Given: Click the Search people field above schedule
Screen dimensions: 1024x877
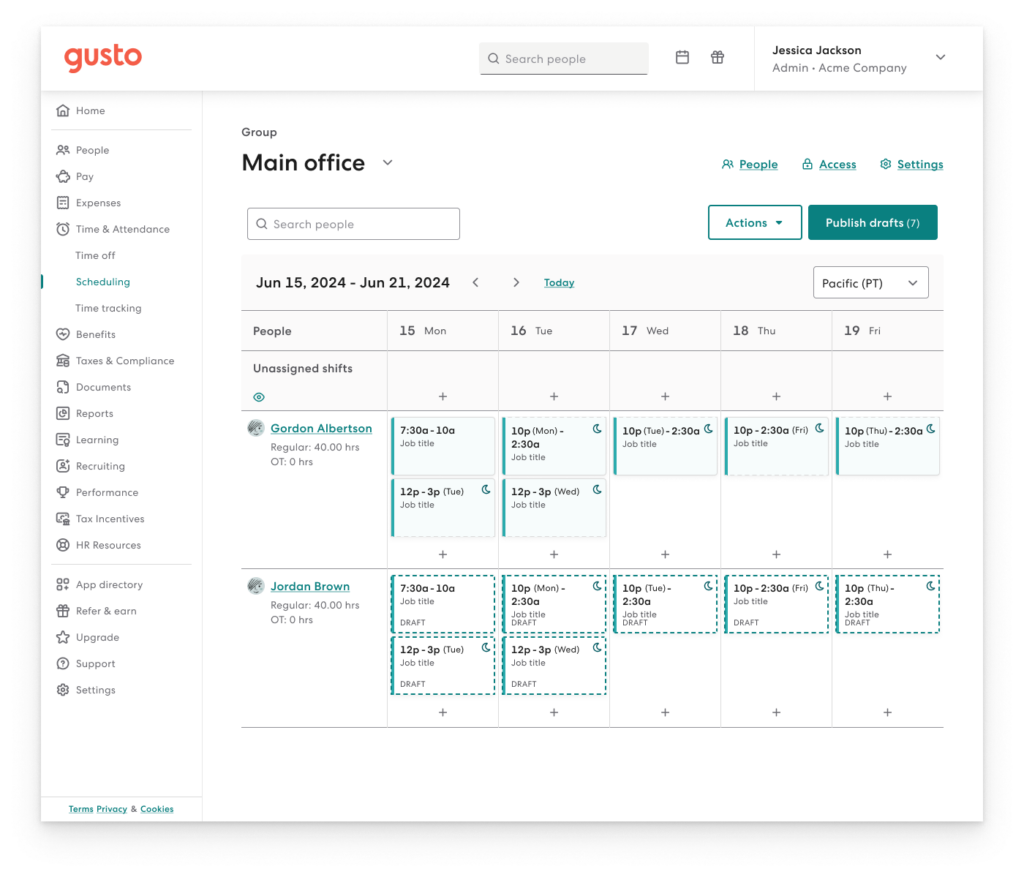Looking at the screenshot, I should point(353,224).
